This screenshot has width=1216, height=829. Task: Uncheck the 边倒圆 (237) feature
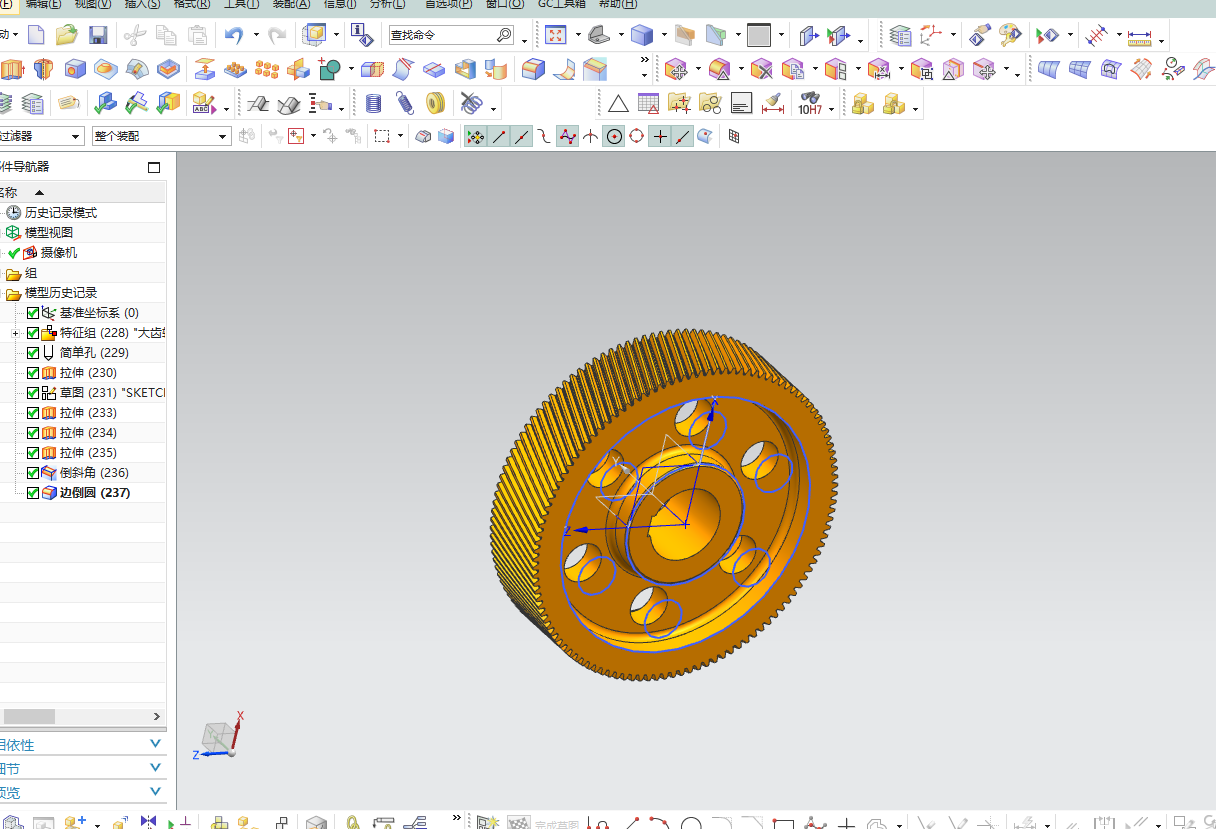[x=33, y=493]
